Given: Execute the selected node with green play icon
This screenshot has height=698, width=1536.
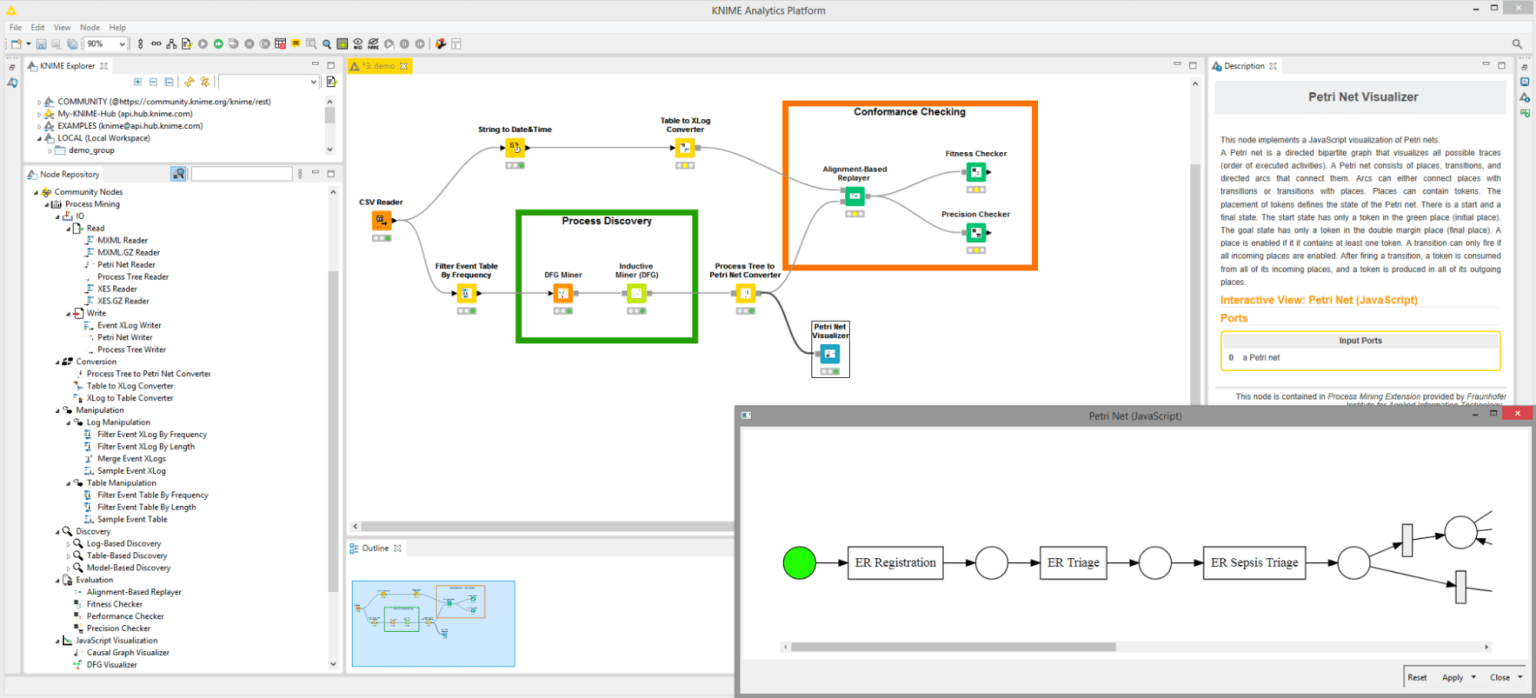Looking at the screenshot, I should pyautogui.click(x=218, y=44).
